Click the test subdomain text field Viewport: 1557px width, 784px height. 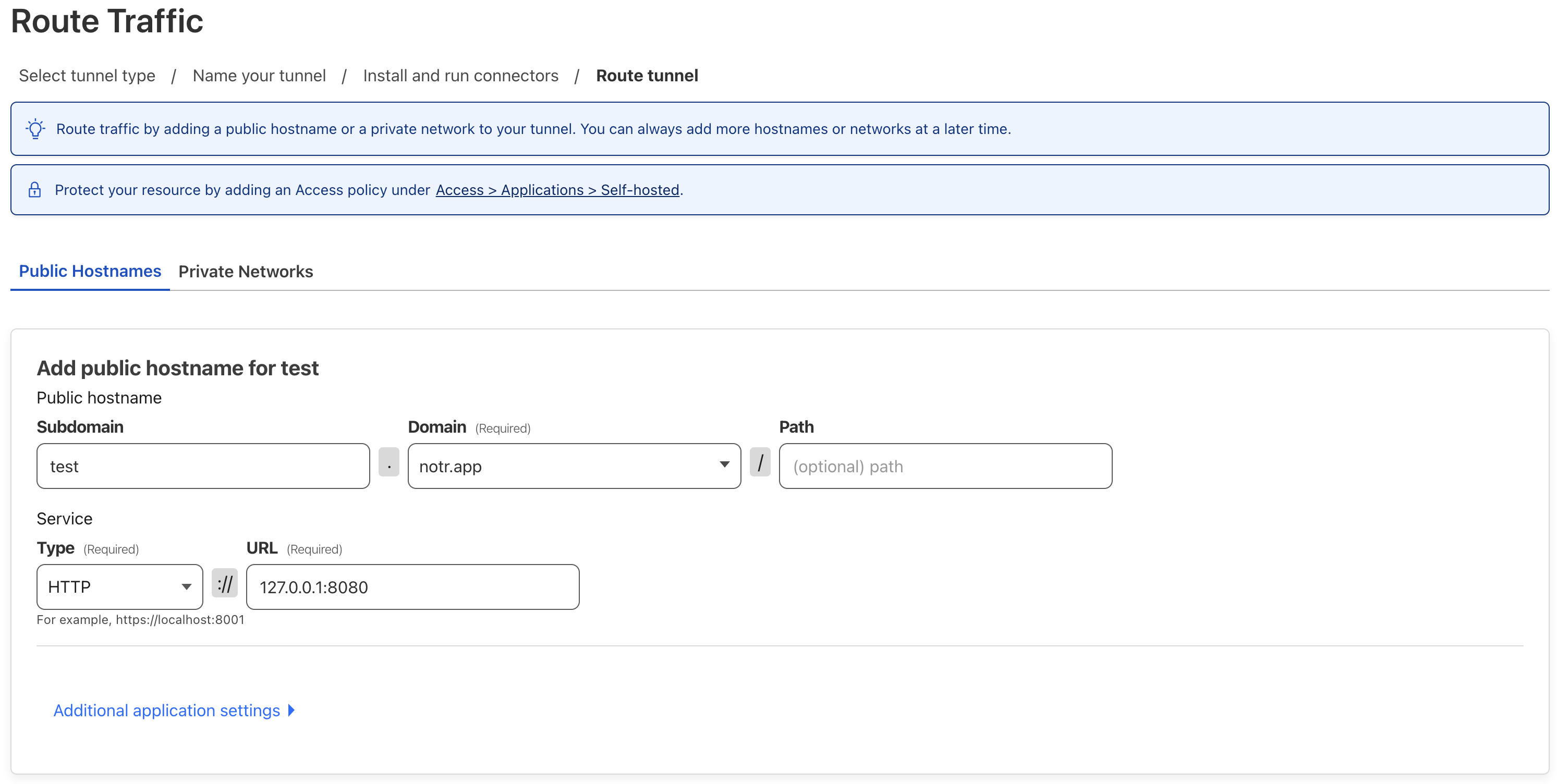(x=204, y=466)
